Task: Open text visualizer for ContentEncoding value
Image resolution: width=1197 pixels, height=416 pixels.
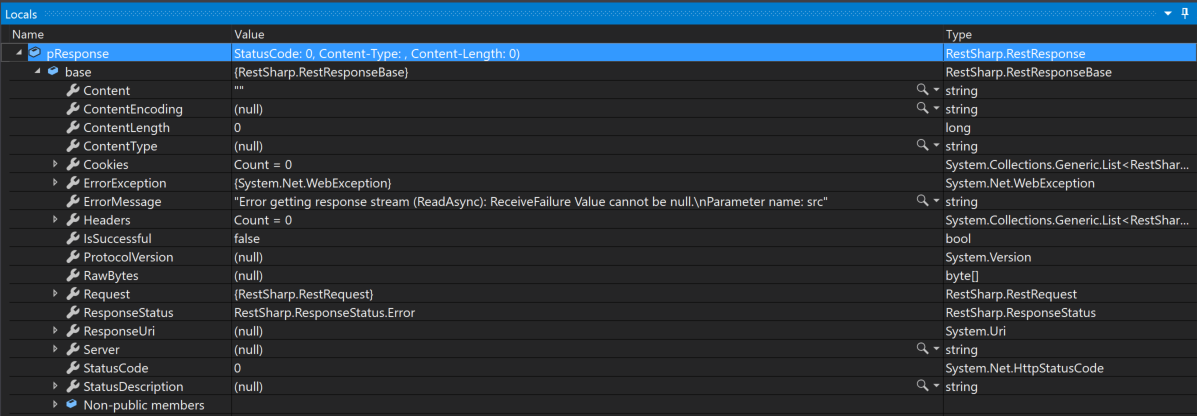Action: click(922, 108)
